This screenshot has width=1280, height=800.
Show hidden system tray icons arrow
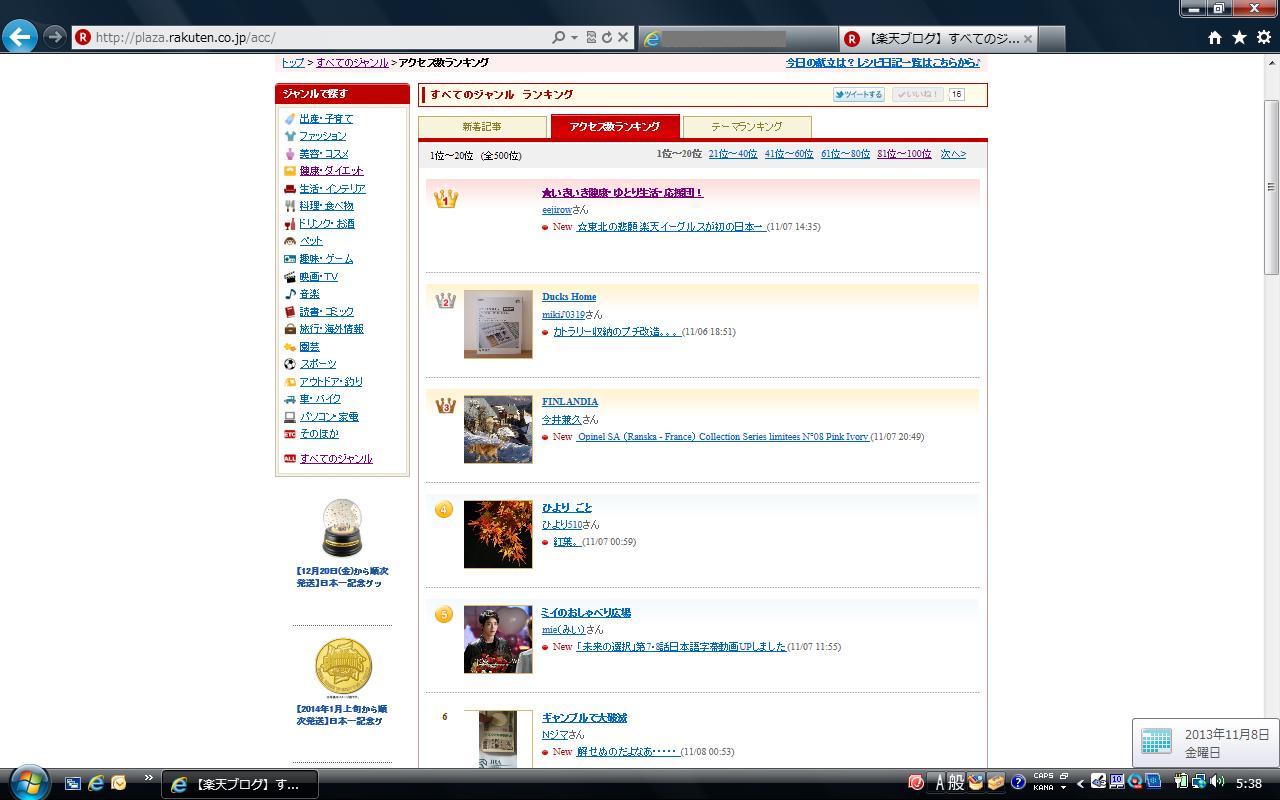(x=1080, y=783)
